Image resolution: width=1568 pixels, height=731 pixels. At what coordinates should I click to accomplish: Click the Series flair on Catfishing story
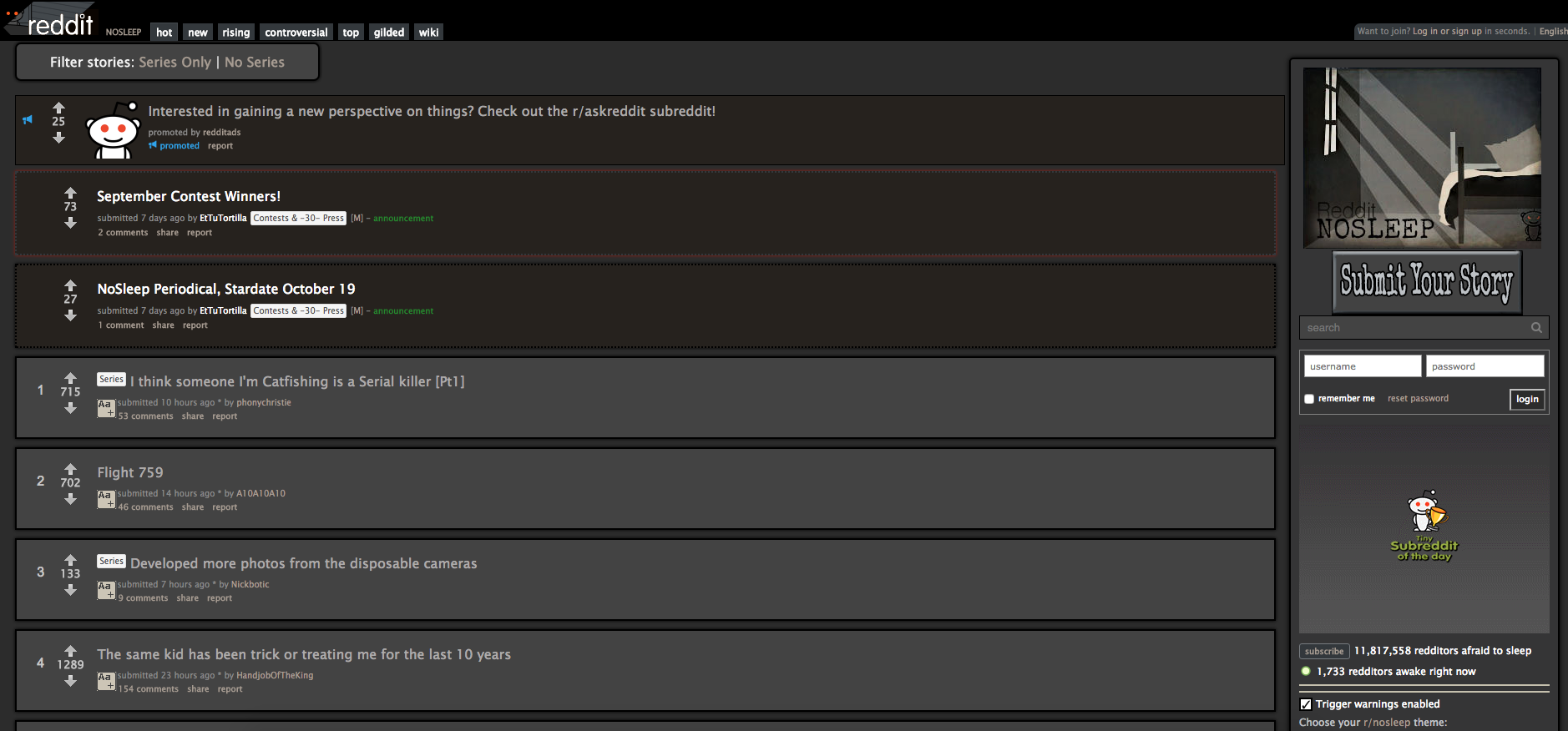[x=111, y=380]
